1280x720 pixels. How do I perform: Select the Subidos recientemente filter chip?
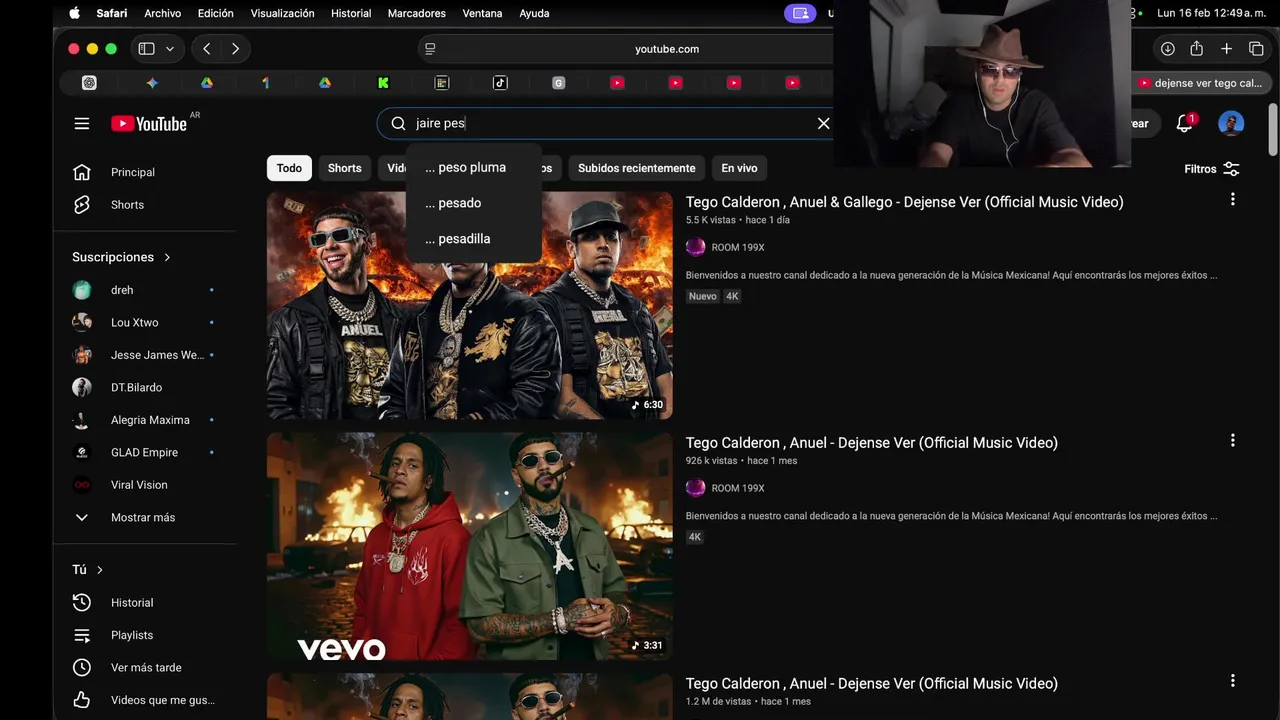point(636,168)
